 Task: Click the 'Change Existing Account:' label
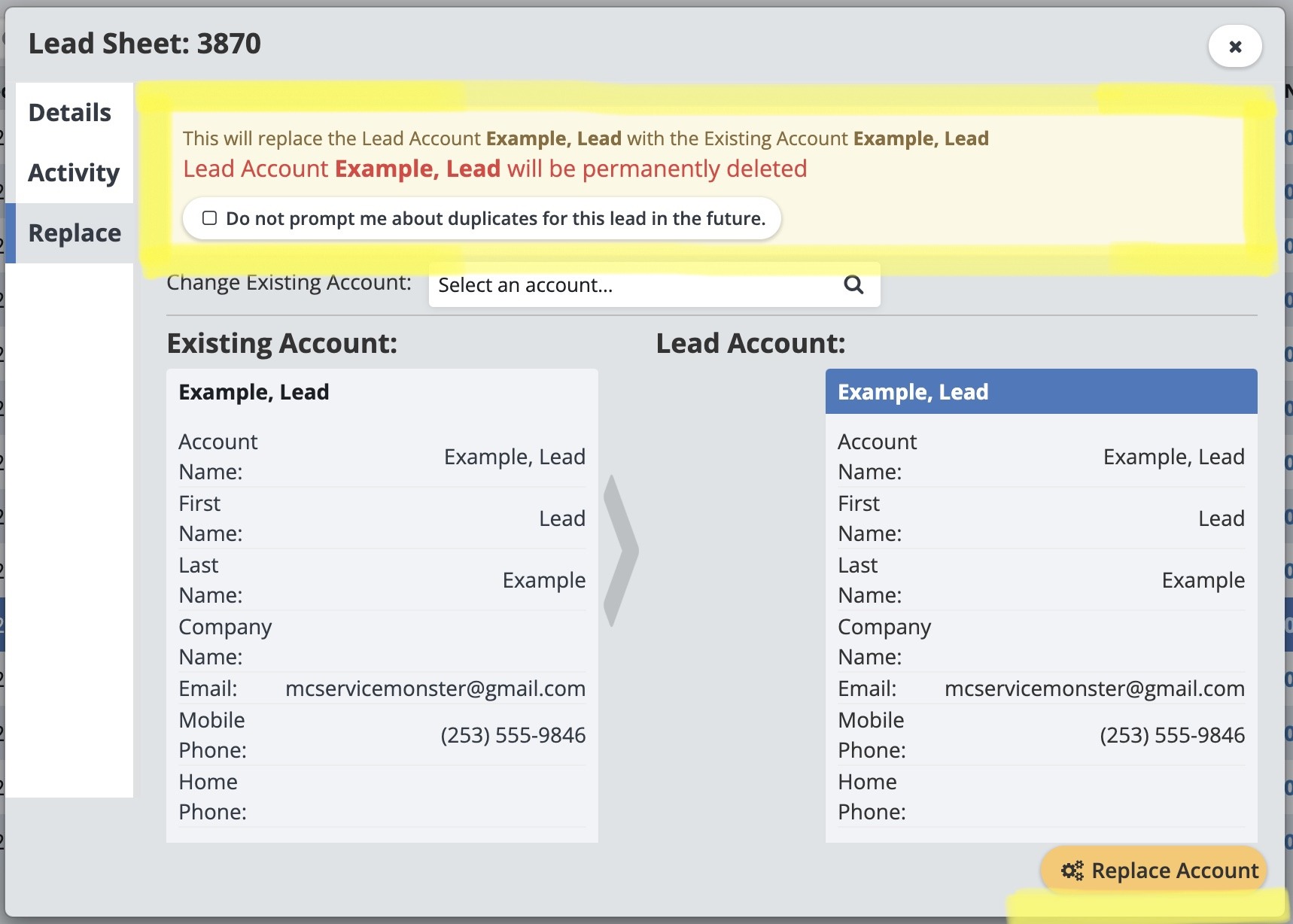tap(289, 283)
